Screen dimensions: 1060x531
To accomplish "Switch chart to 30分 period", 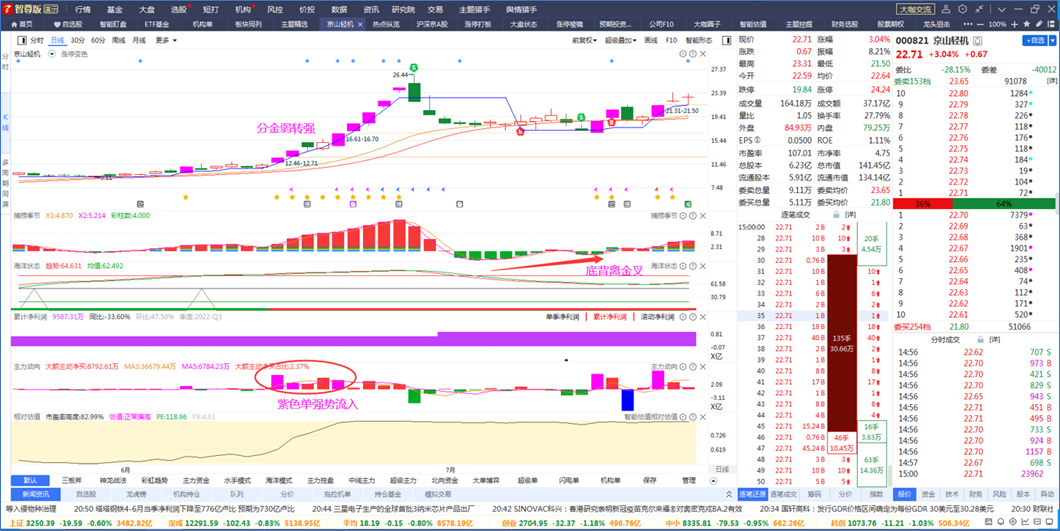I will click(x=78, y=41).
